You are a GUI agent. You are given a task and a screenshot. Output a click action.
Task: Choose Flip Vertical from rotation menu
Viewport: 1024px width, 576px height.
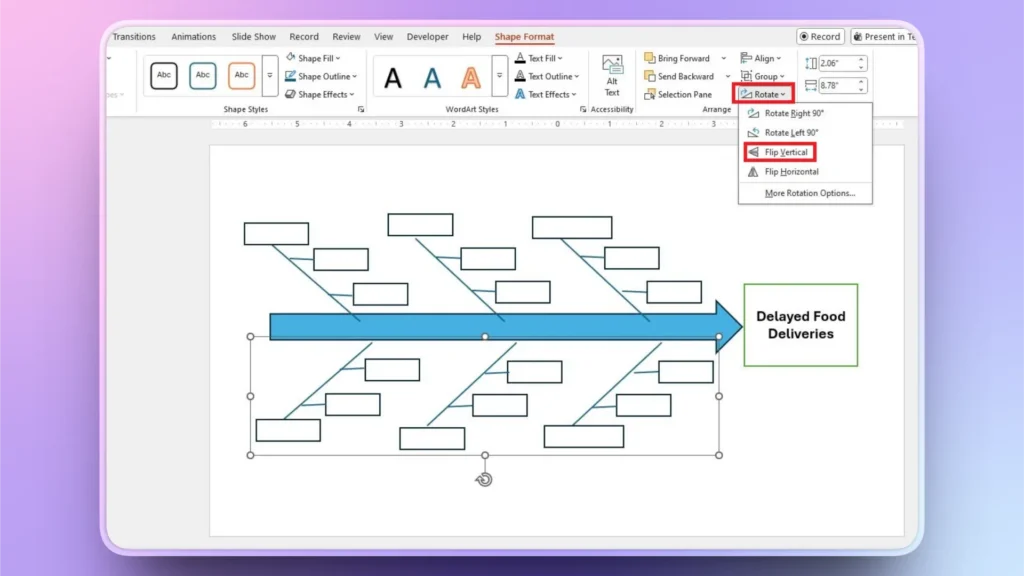pyautogui.click(x=784, y=152)
